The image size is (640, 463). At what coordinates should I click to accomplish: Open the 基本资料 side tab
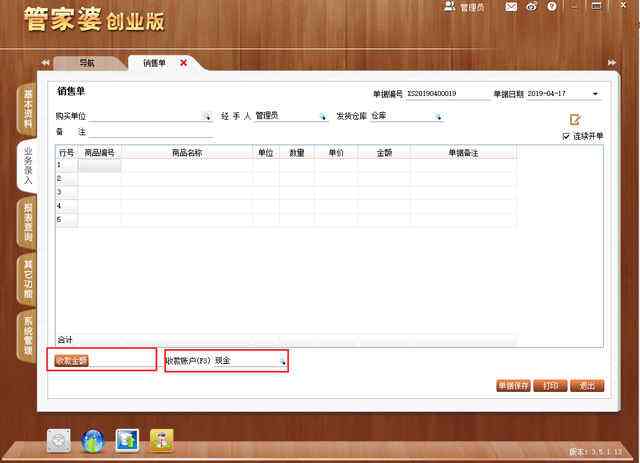pyautogui.click(x=27, y=109)
